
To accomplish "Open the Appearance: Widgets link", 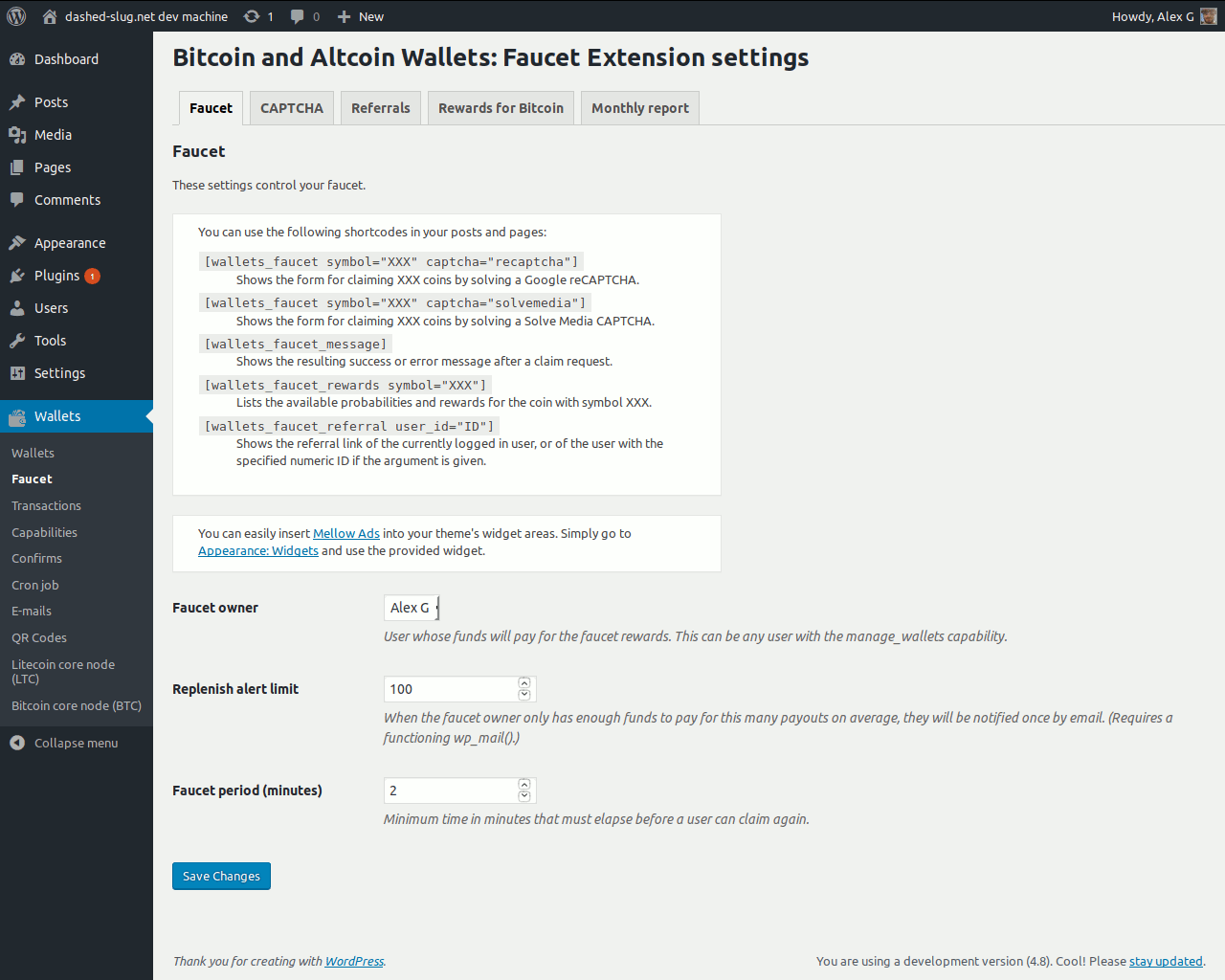I will 258,551.
